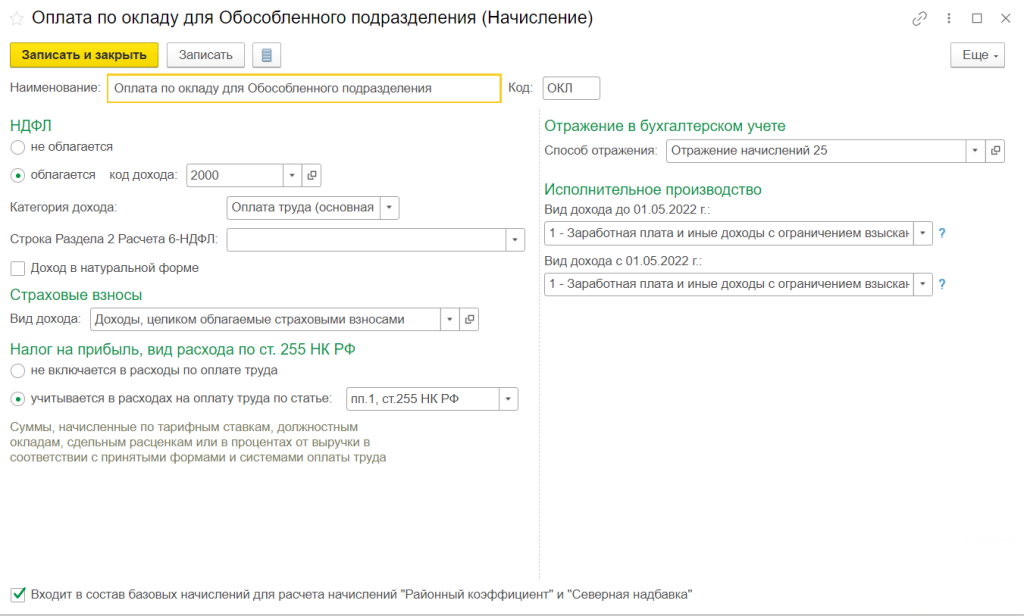Click the list report icon next to Записать

pyautogui.click(x=267, y=55)
